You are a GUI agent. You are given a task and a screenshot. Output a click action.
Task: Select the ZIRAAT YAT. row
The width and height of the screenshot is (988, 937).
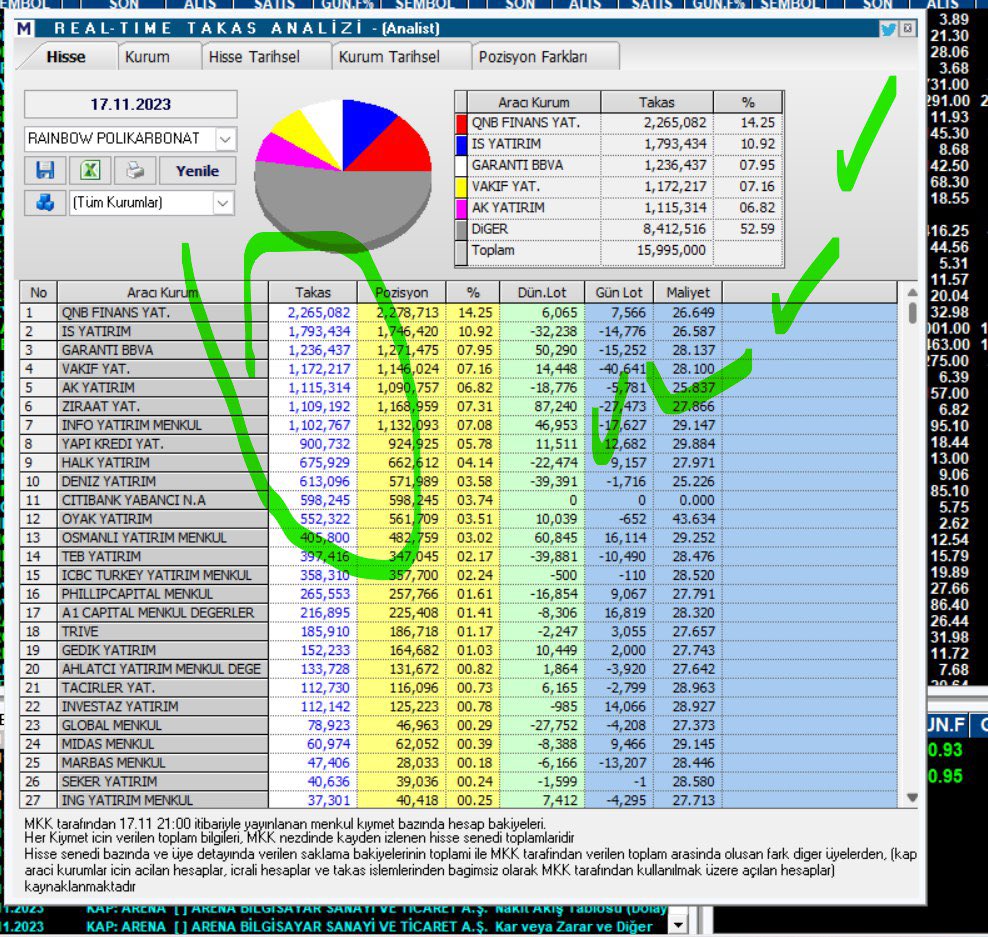point(459,406)
